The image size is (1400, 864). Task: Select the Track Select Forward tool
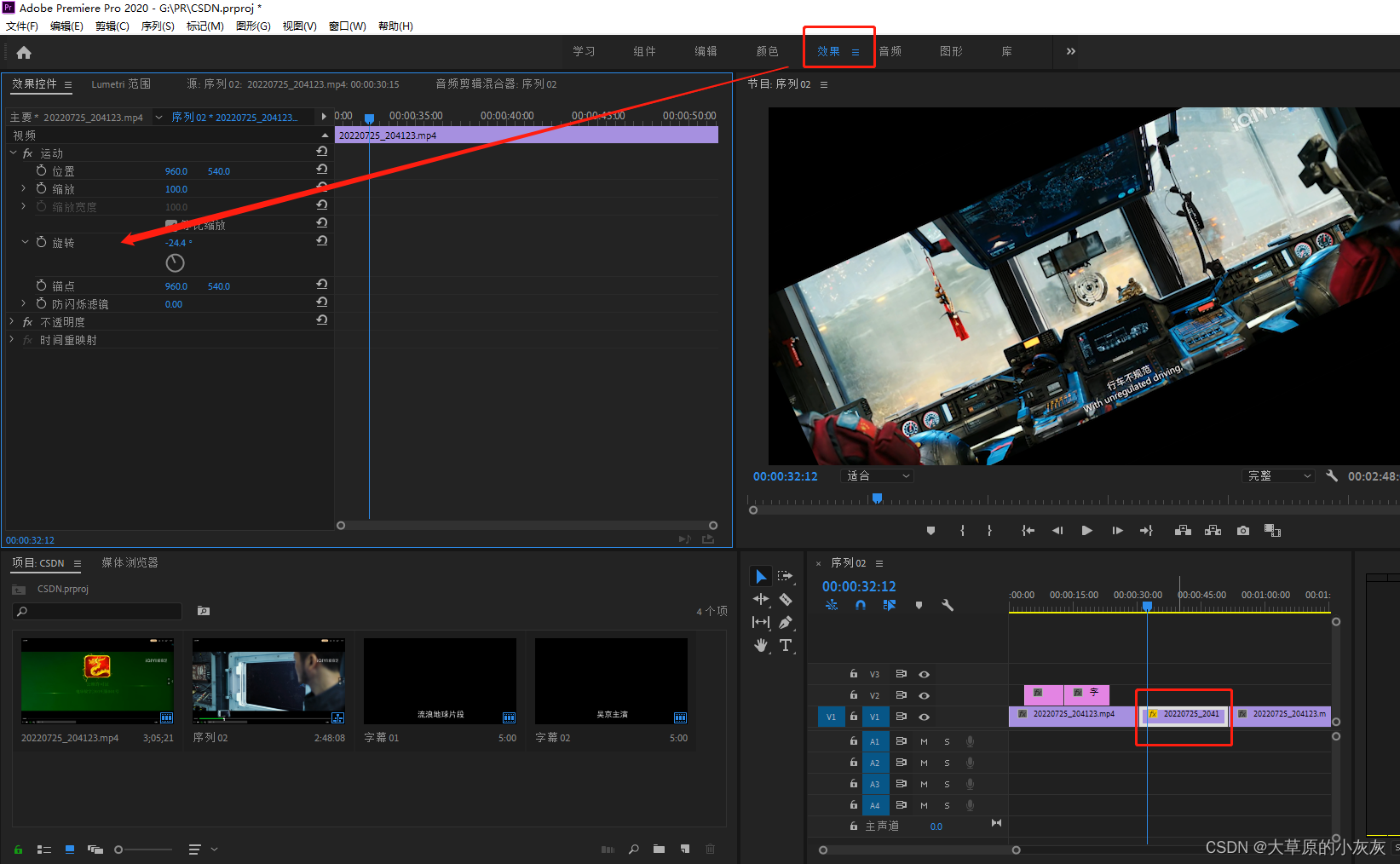coord(786,577)
